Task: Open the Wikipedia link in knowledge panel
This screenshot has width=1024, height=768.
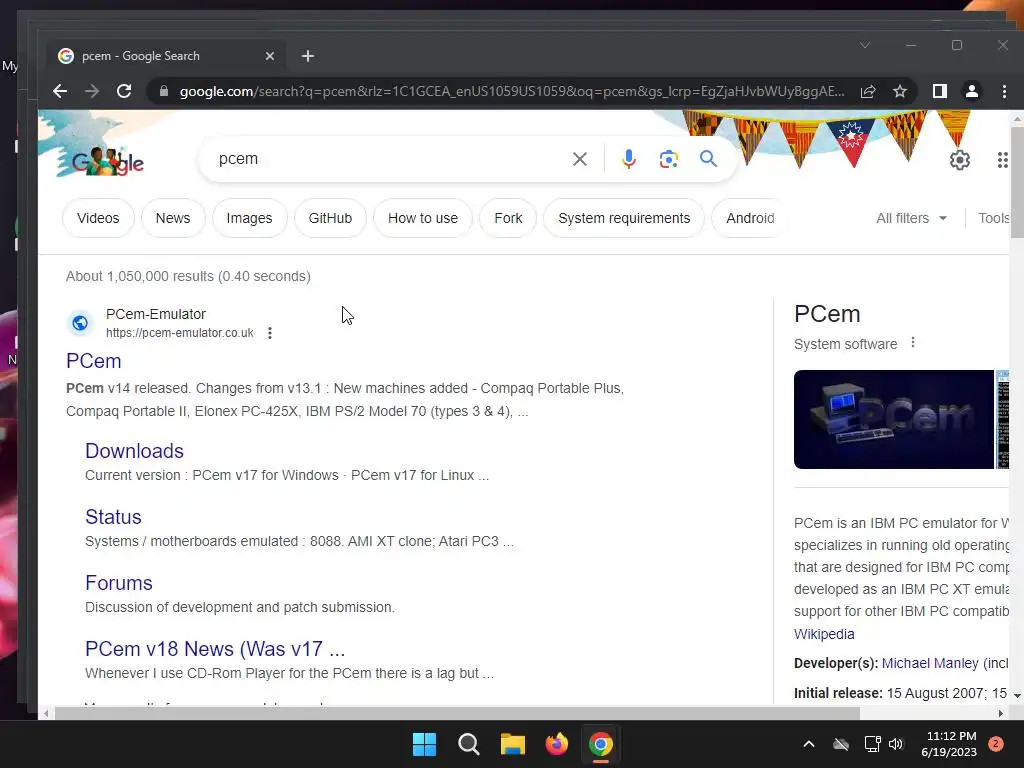Action: (x=824, y=634)
